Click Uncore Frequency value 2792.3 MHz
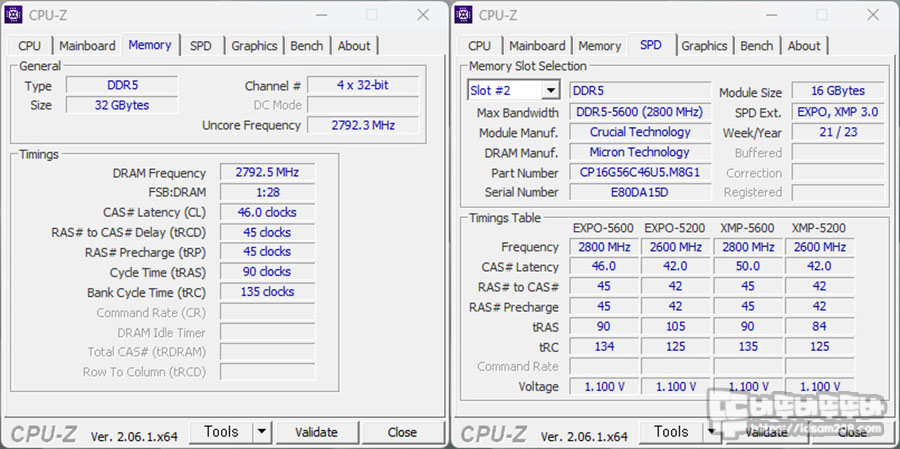 click(363, 125)
